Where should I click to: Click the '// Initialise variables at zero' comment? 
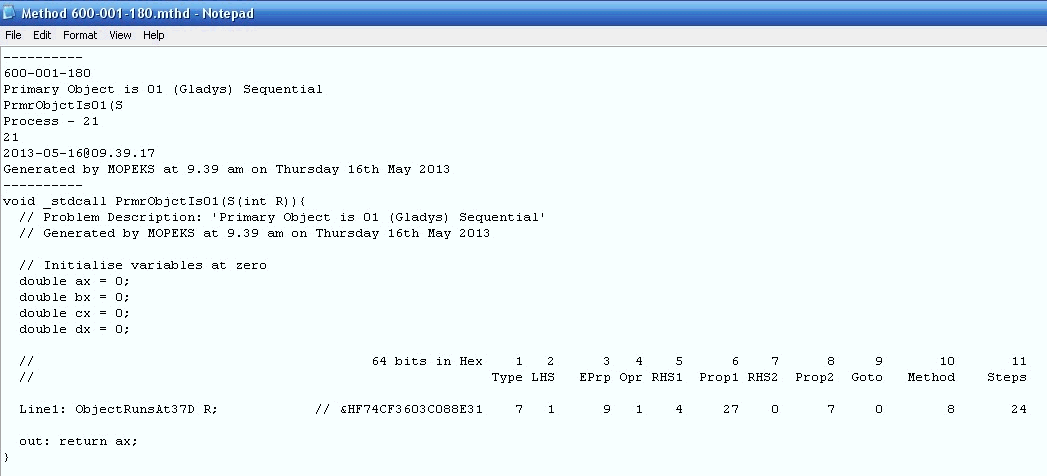point(143,265)
